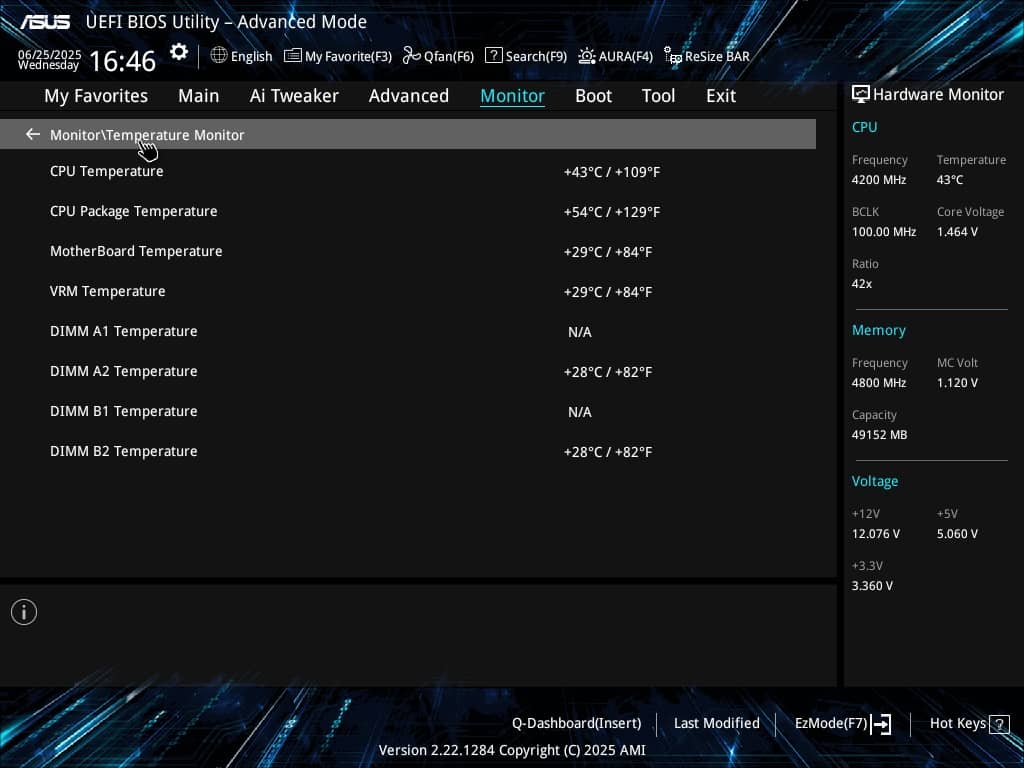Open the Ai Tweaker tab

(294, 96)
